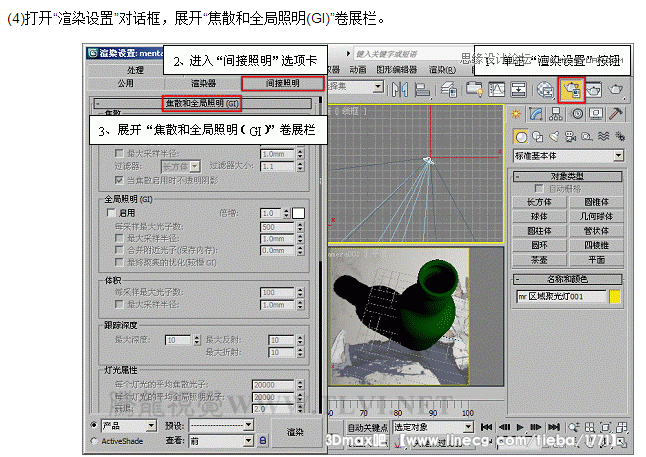This screenshot has width=646, height=457.
Task: Open the 处理 tab
Action: click(x=135, y=70)
